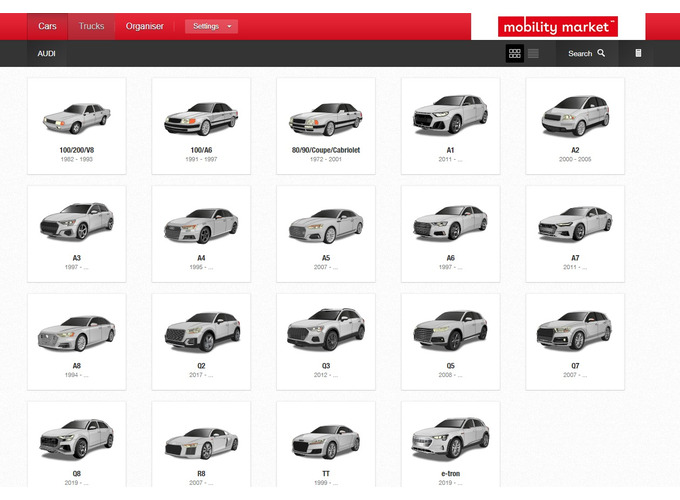This screenshot has width=680, height=500.
Task: Open the calculator icon in toolbar
Action: (x=639, y=53)
